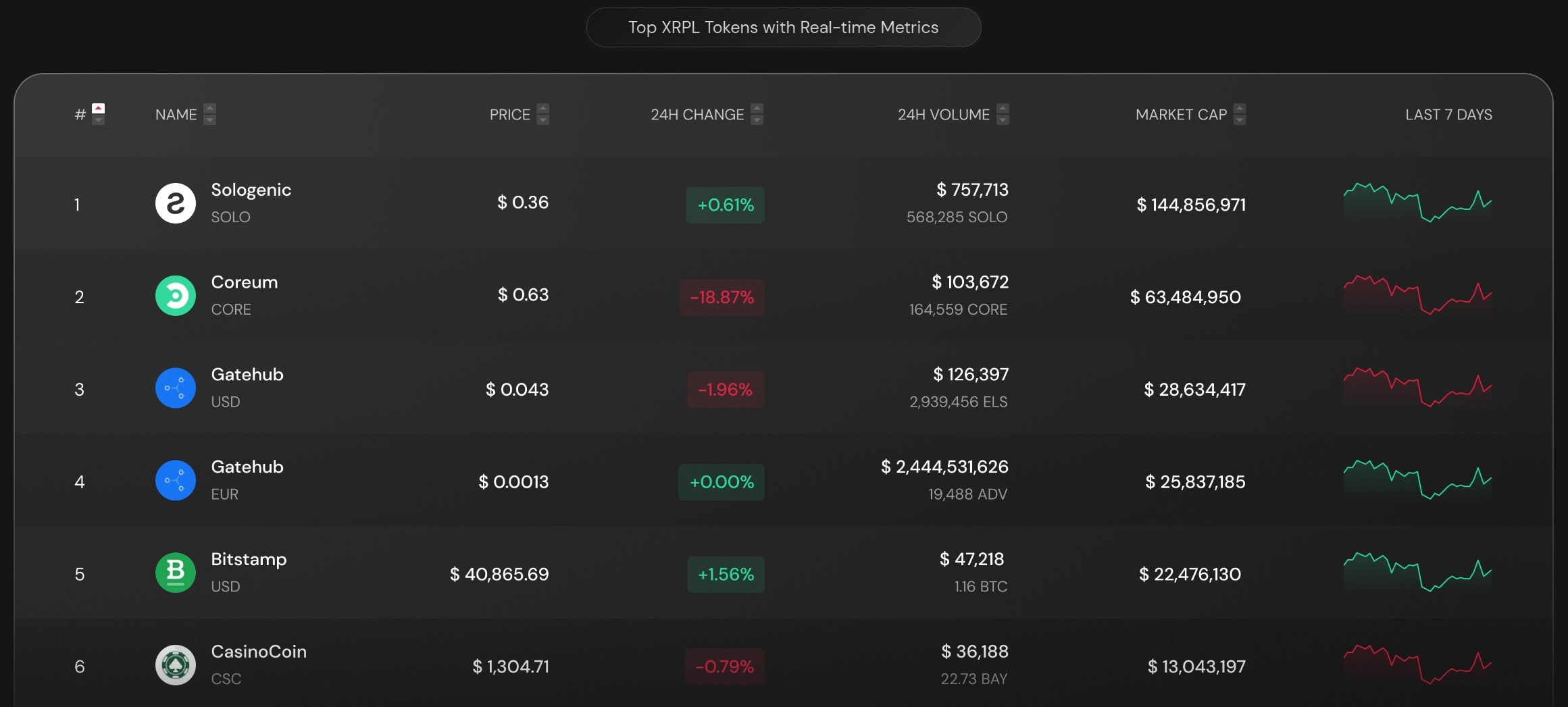The height and width of the screenshot is (707, 1568).
Task: Sort by rank using the # arrows
Action: (99, 114)
